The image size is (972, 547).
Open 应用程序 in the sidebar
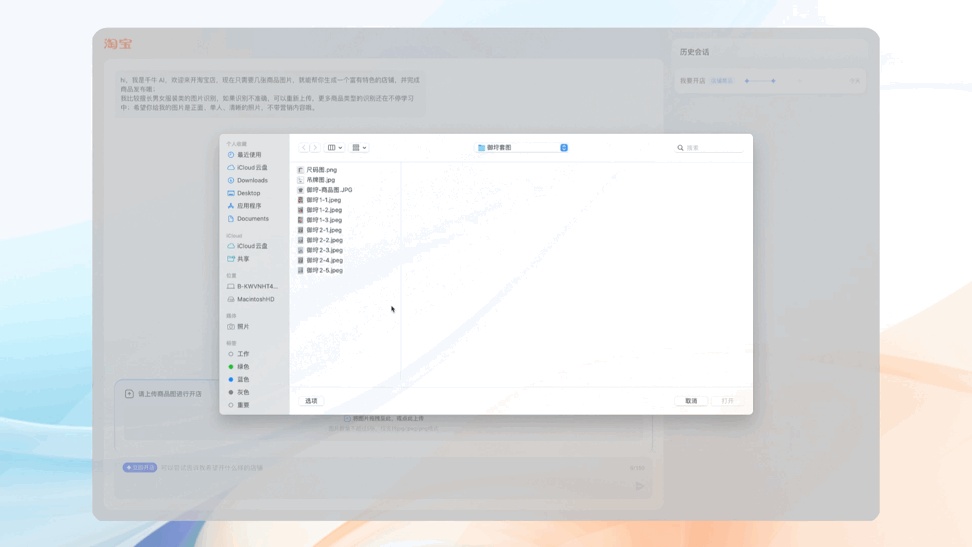point(249,206)
